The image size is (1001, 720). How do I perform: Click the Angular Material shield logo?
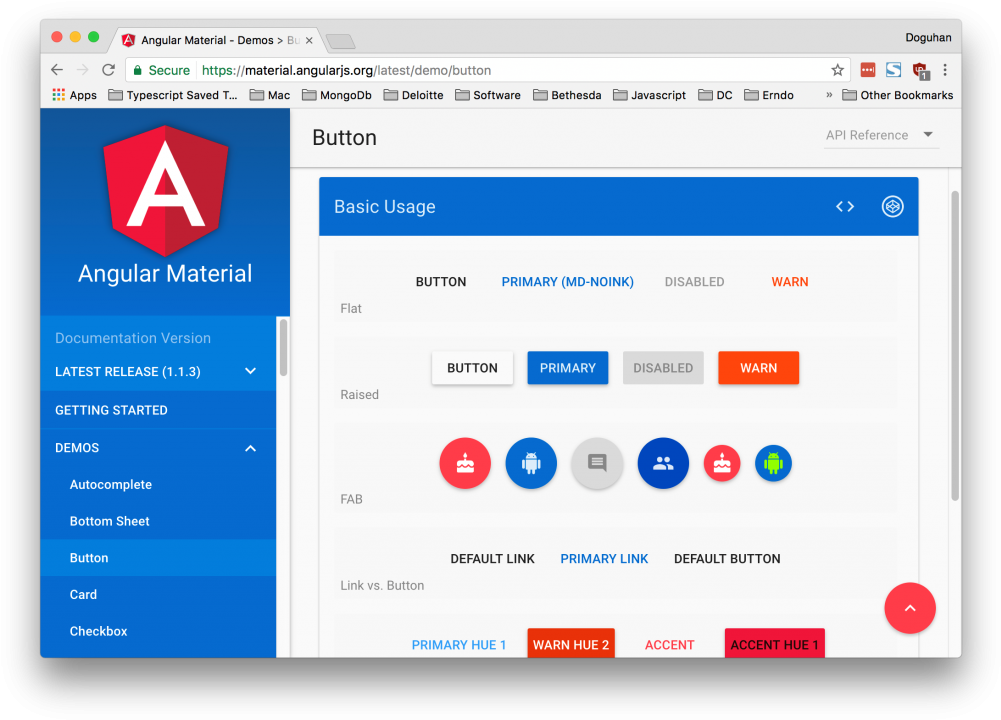pos(165,190)
